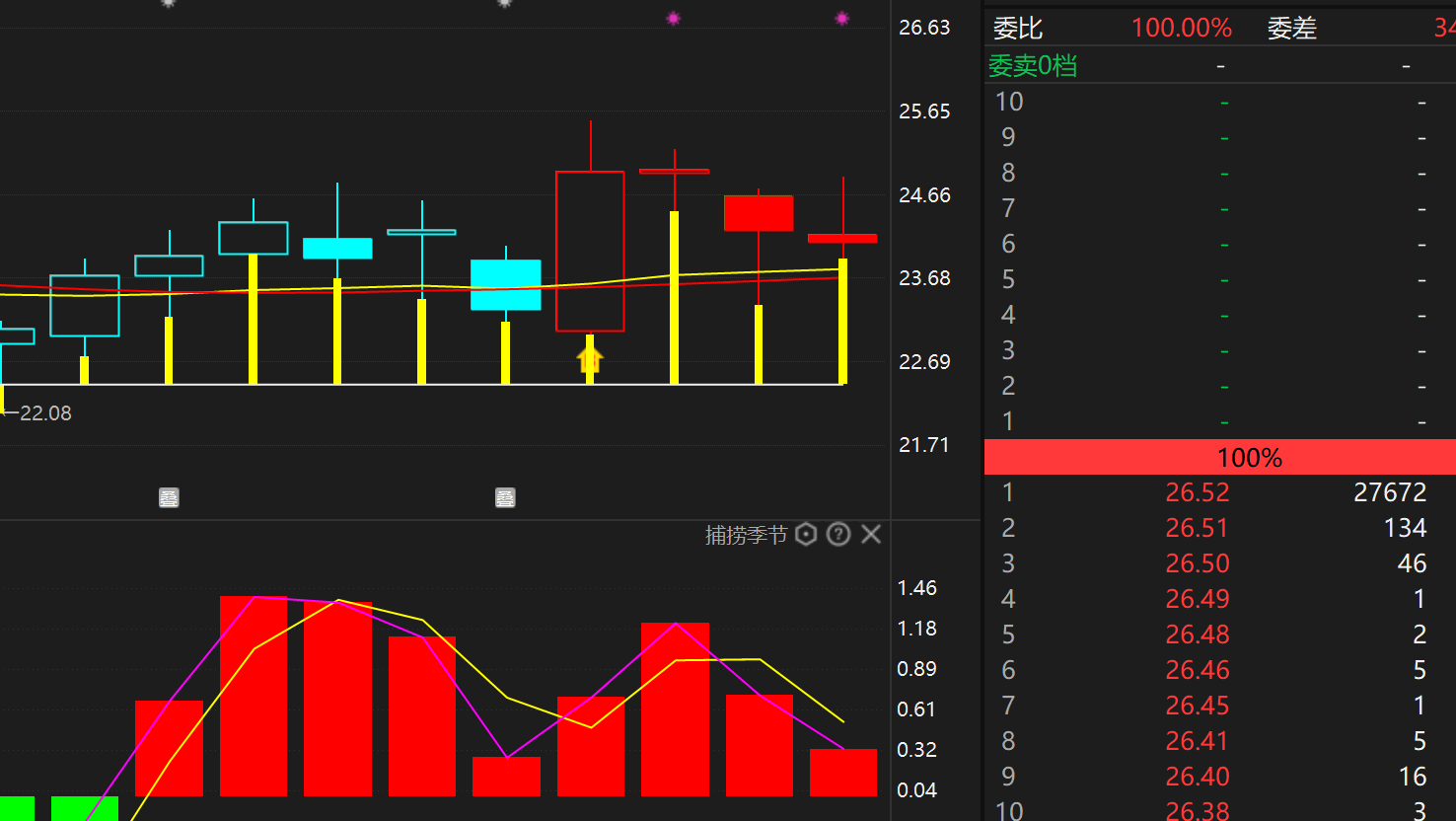Close the 捕捞季节 indicator panel
The image size is (1456, 821).
[x=871, y=535]
